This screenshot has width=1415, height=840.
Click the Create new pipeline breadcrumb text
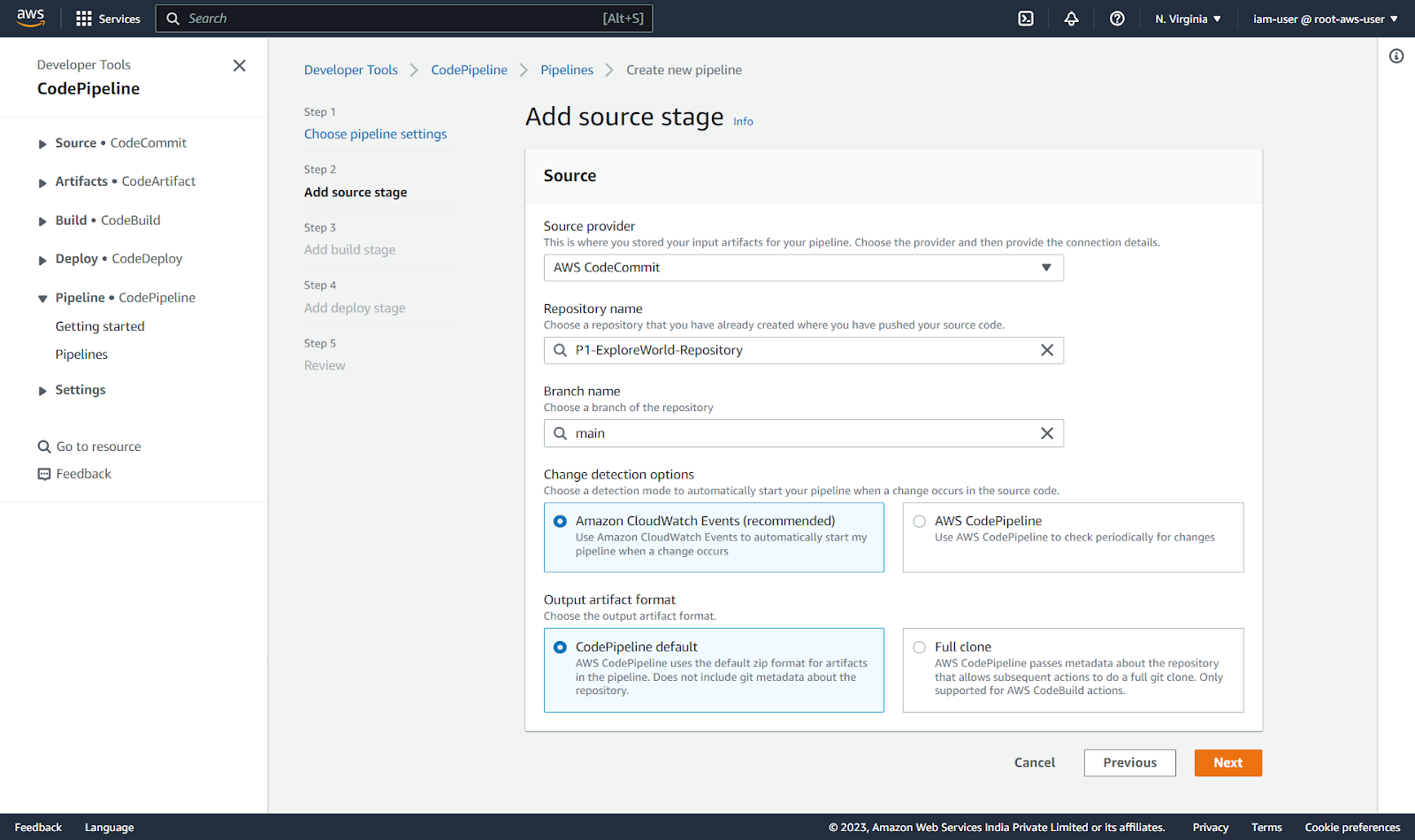click(684, 70)
